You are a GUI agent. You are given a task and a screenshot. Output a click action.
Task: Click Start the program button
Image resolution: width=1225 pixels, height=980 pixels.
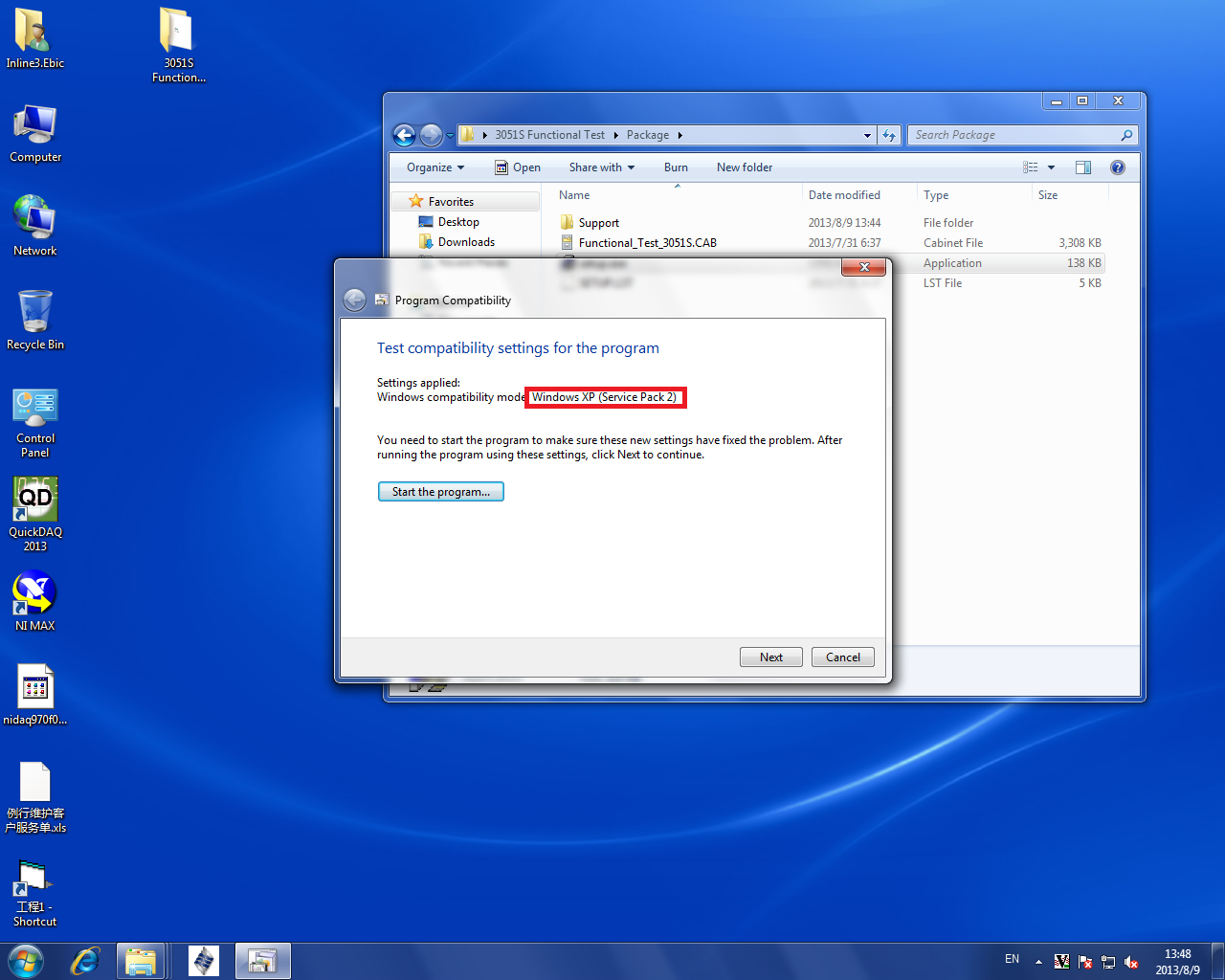coord(441,492)
